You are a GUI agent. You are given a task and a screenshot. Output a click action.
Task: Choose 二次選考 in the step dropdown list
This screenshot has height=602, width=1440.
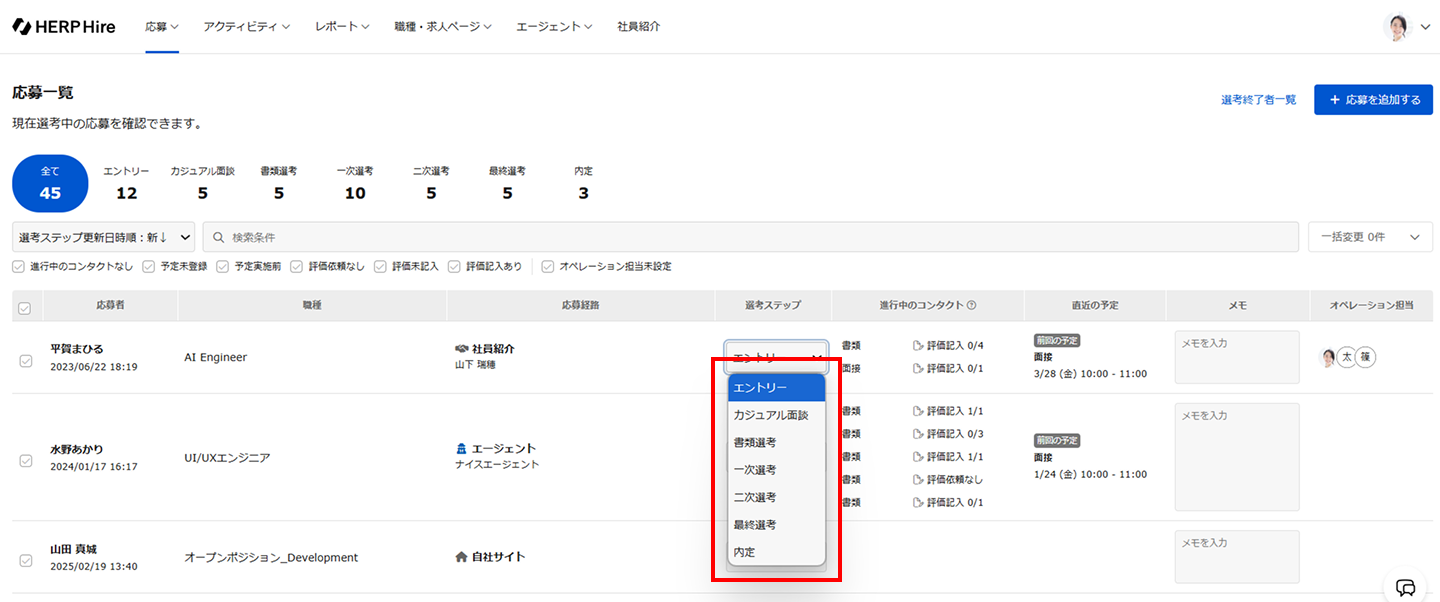tap(777, 497)
